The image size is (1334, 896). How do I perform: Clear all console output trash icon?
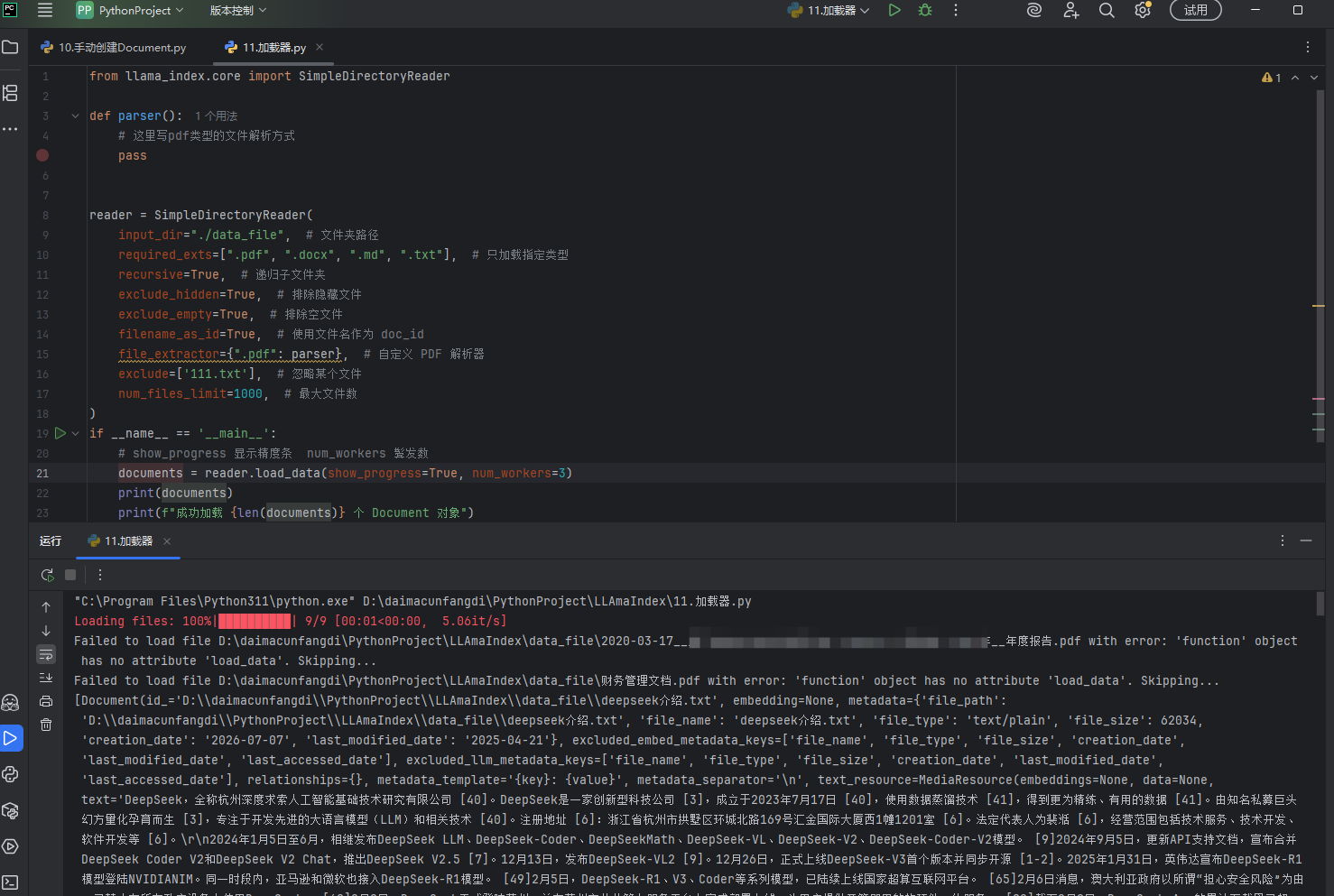click(46, 725)
